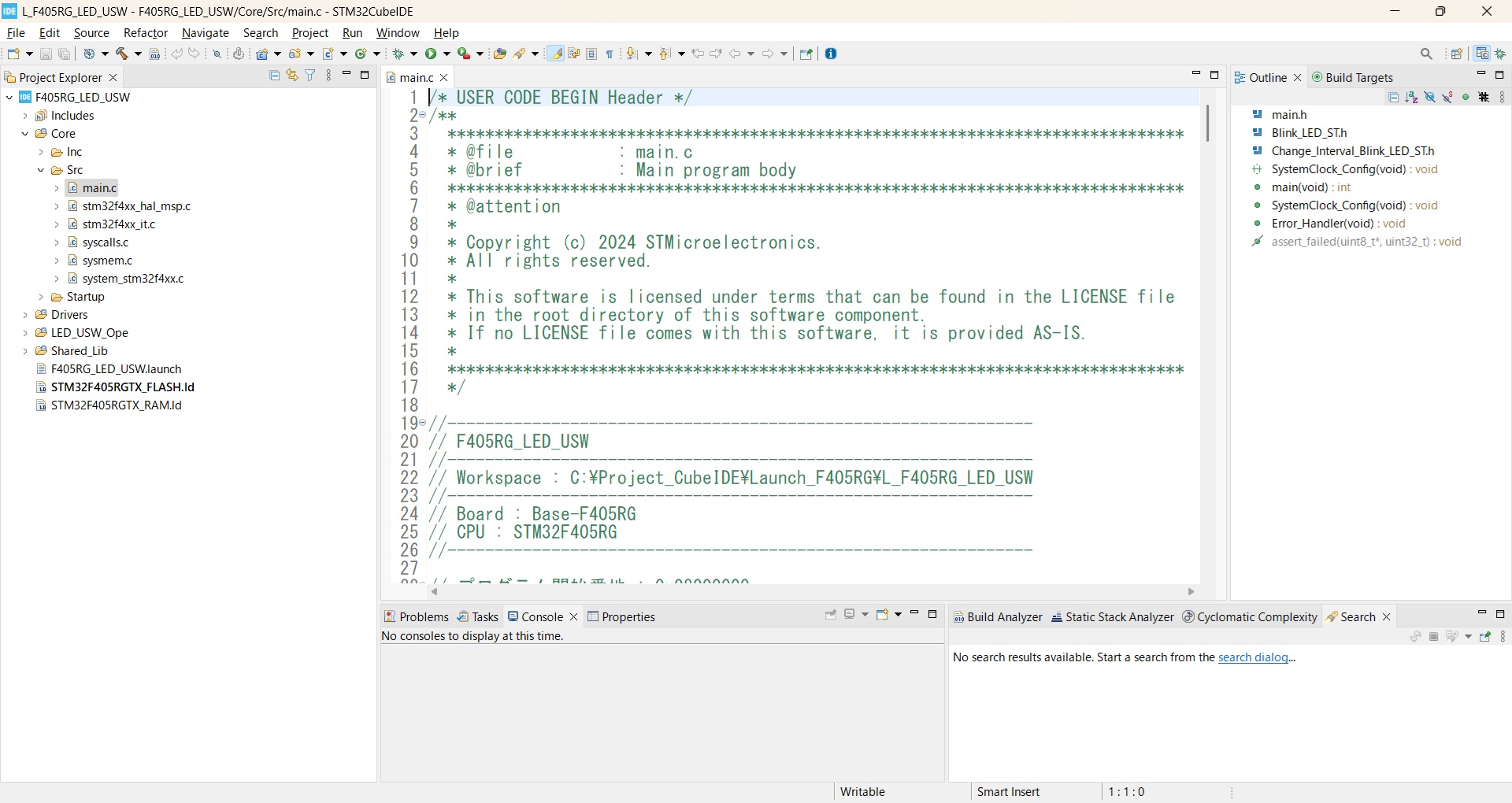
Task: Click the Open Perspective icon
Action: tap(1457, 54)
